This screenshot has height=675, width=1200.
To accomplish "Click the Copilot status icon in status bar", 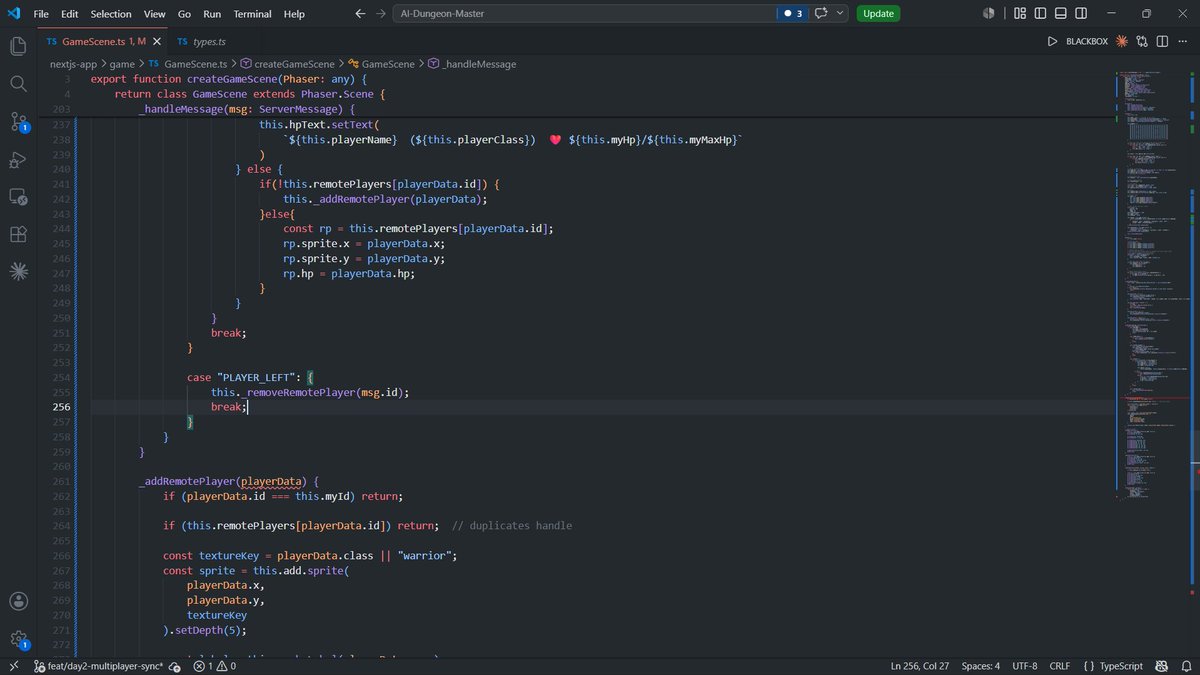I will pyautogui.click(x=1160, y=666).
